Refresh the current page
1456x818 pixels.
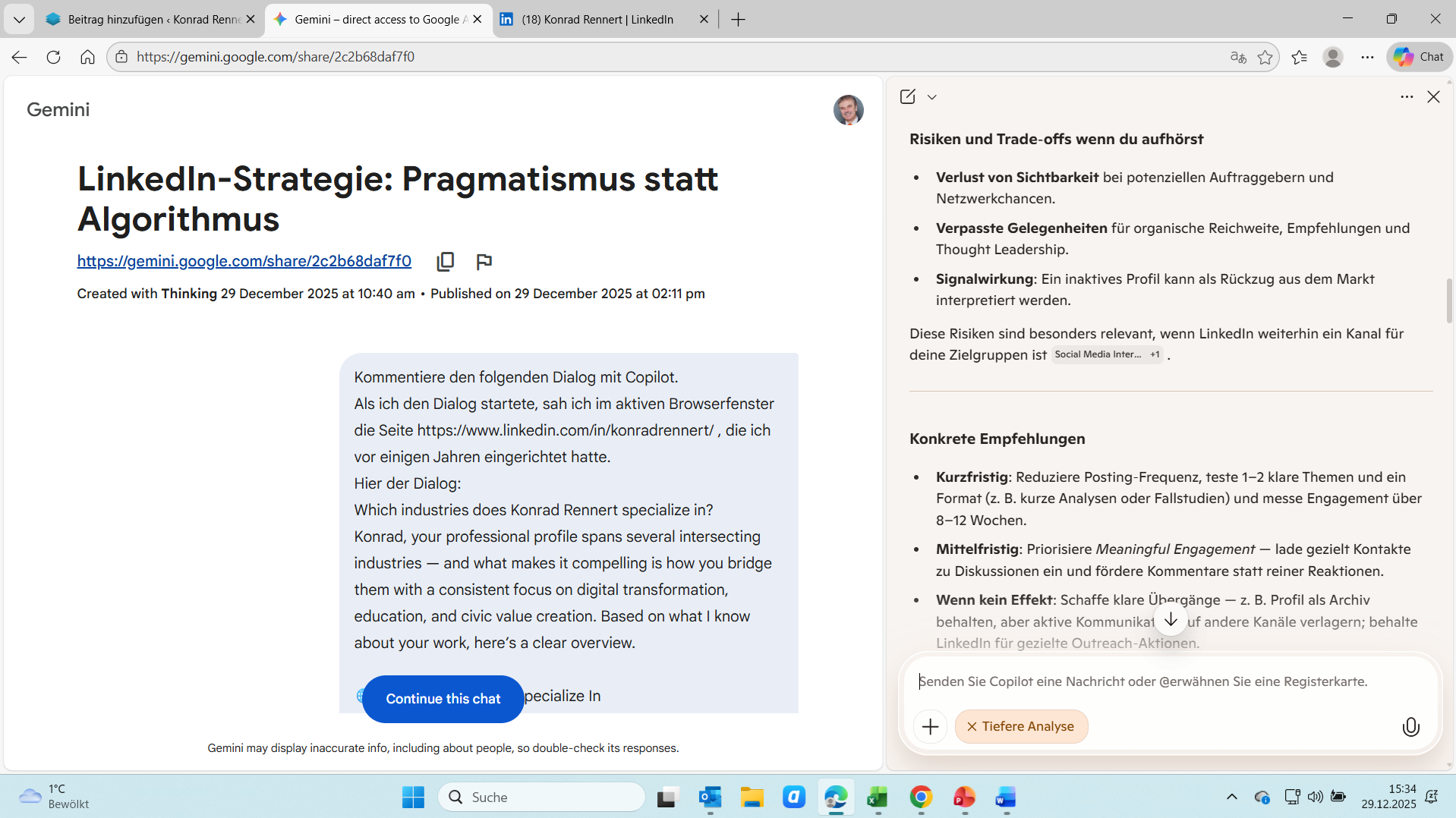[x=53, y=57]
